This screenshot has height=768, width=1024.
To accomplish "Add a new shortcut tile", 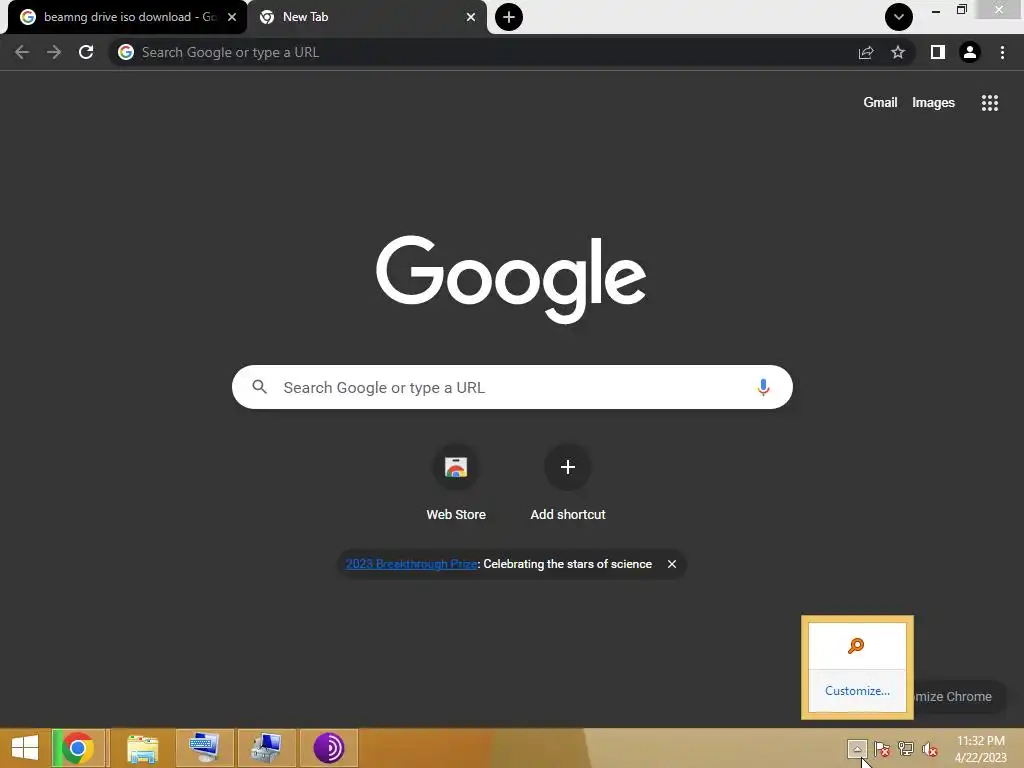I will [568, 482].
